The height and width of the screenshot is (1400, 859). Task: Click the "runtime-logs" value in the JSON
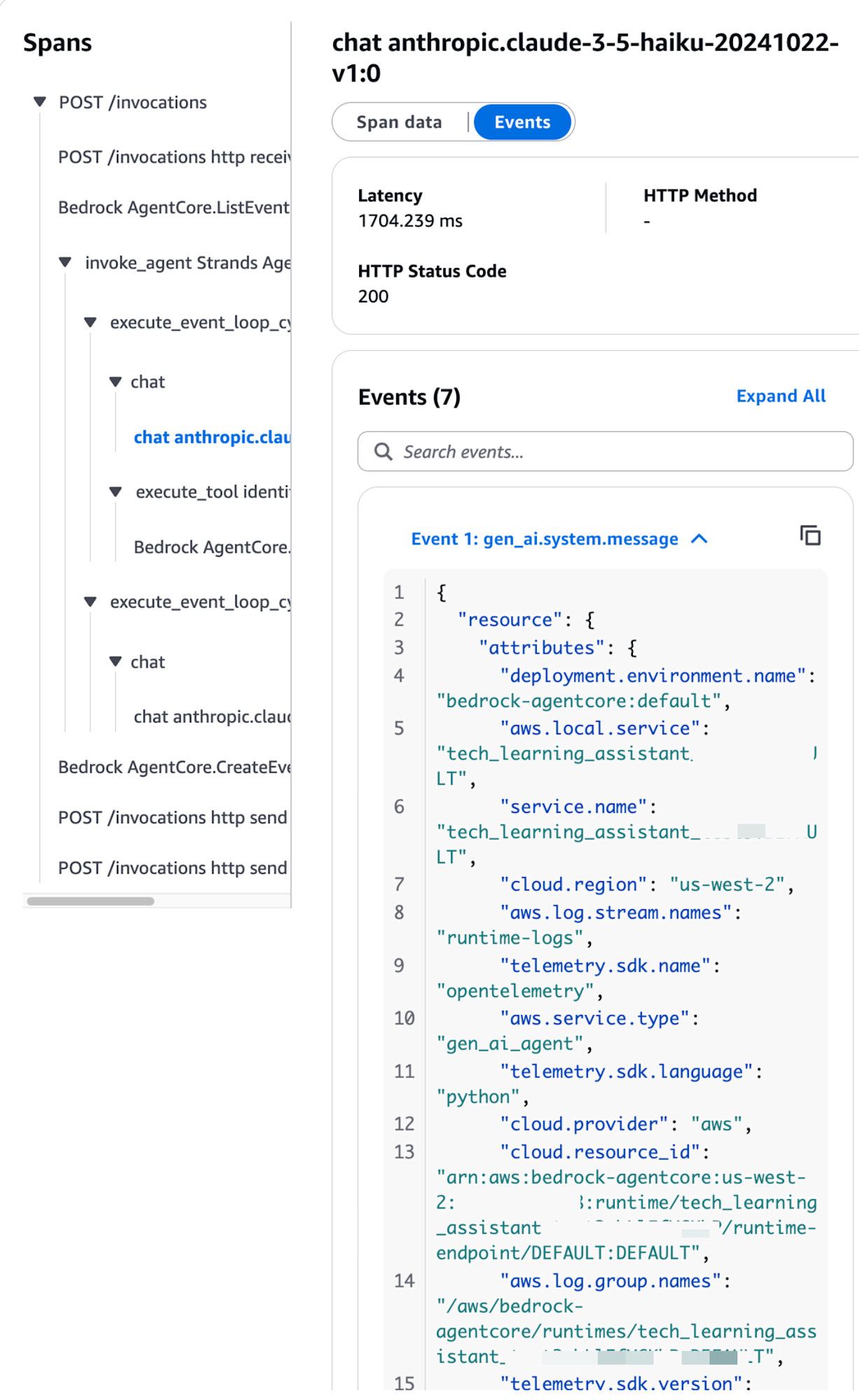coord(510,938)
